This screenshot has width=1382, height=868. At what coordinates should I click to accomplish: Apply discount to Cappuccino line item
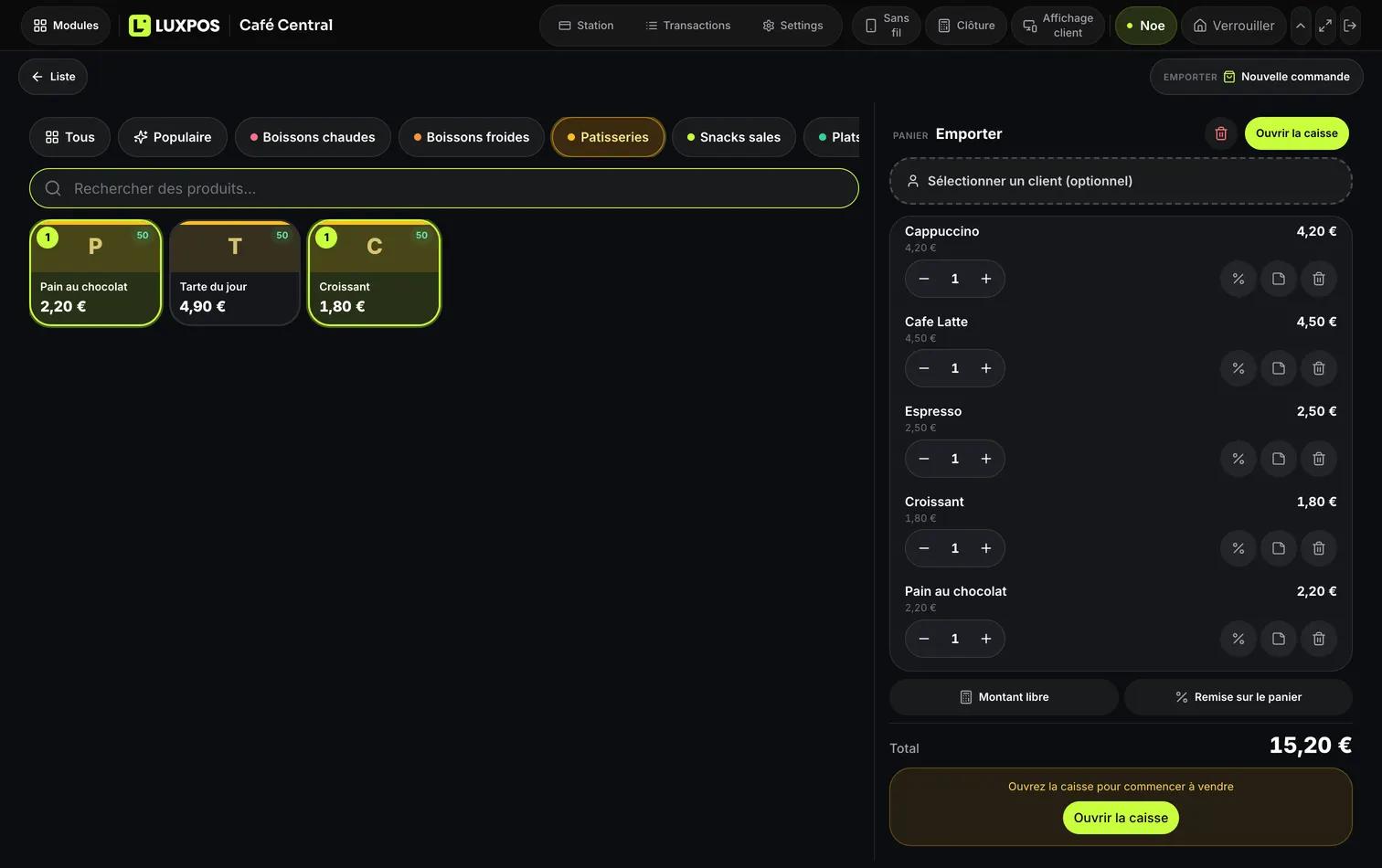click(x=1238, y=279)
